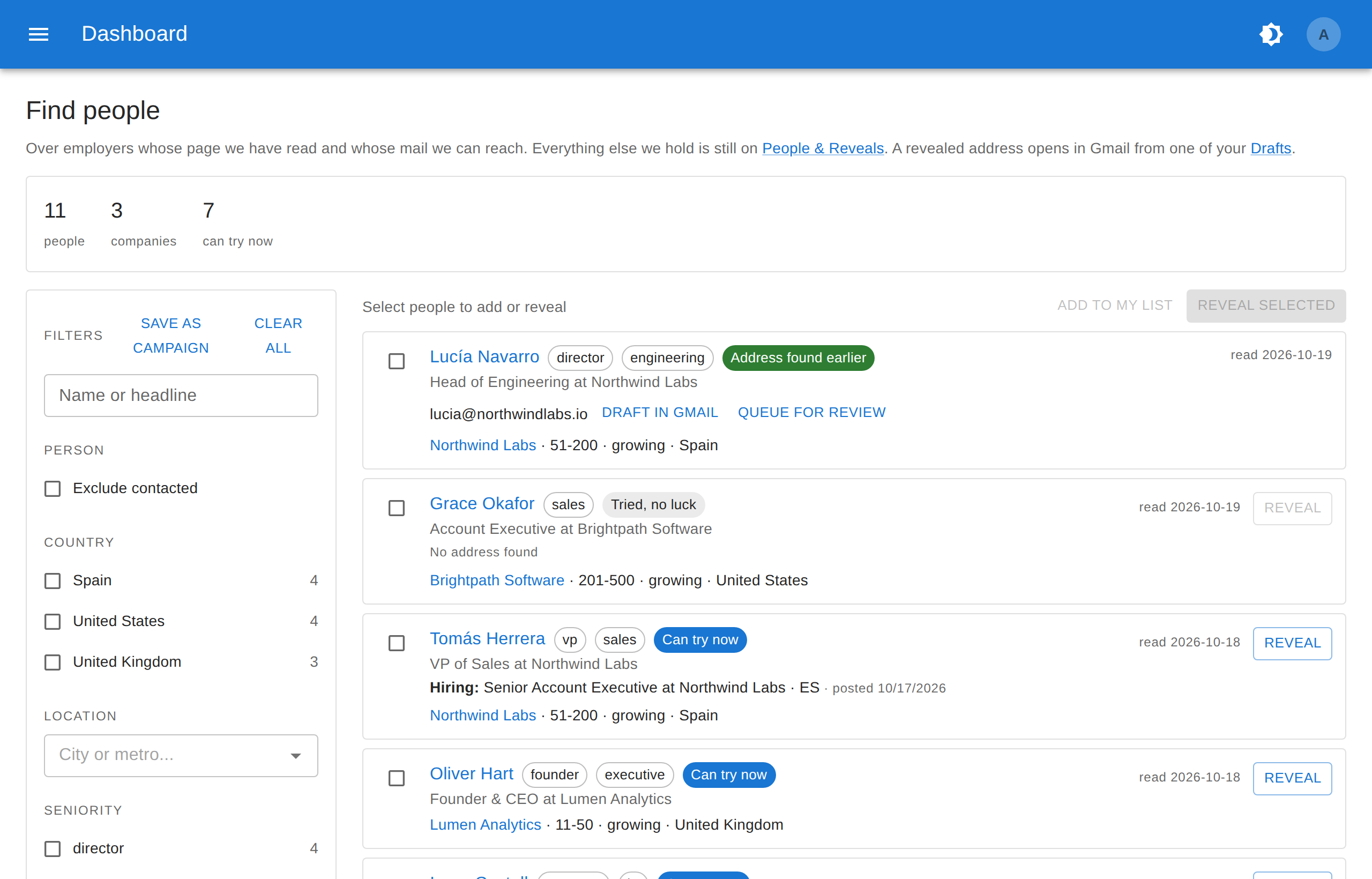This screenshot has height=879, width=1372.
Task: Click Clear all filters
Action: tap(278, 336)
